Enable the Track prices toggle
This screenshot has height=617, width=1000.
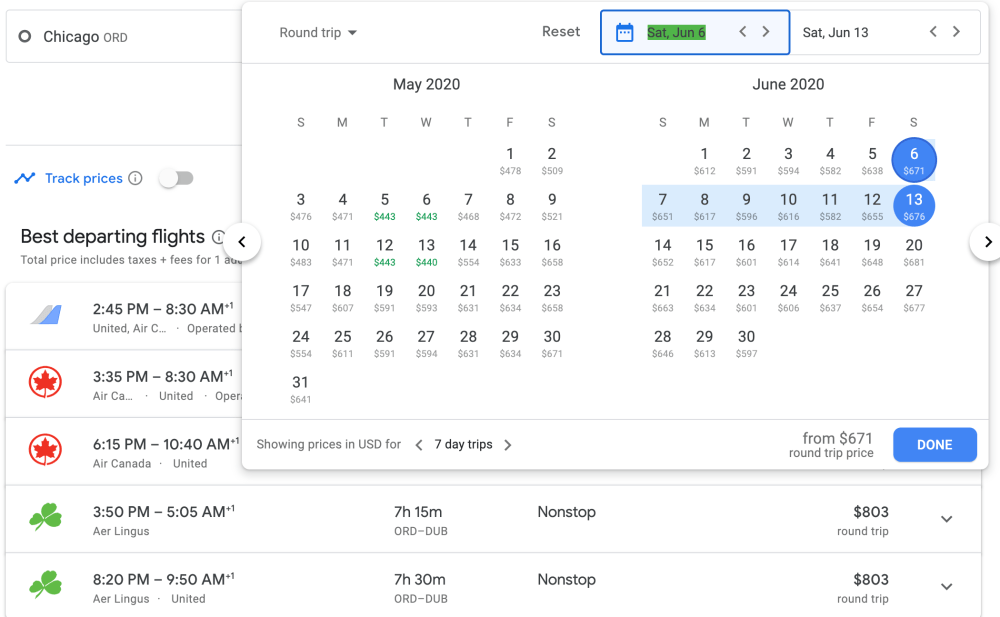(176, 178)
